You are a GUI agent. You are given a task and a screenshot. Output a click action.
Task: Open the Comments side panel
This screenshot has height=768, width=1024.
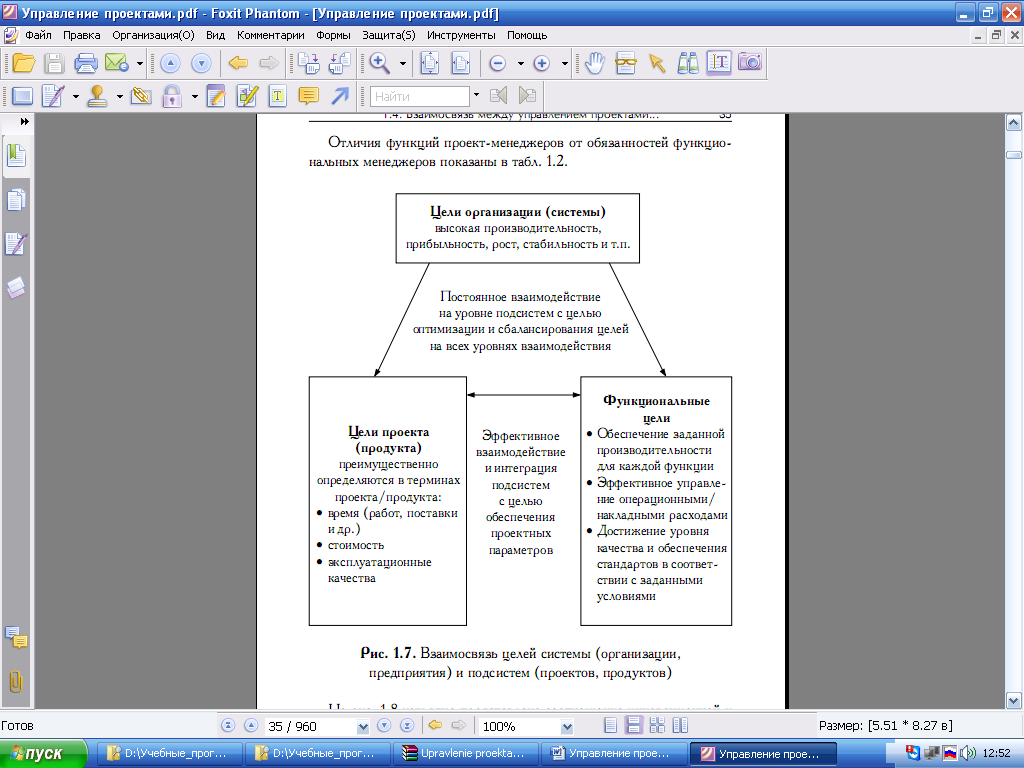click(16, 637)
